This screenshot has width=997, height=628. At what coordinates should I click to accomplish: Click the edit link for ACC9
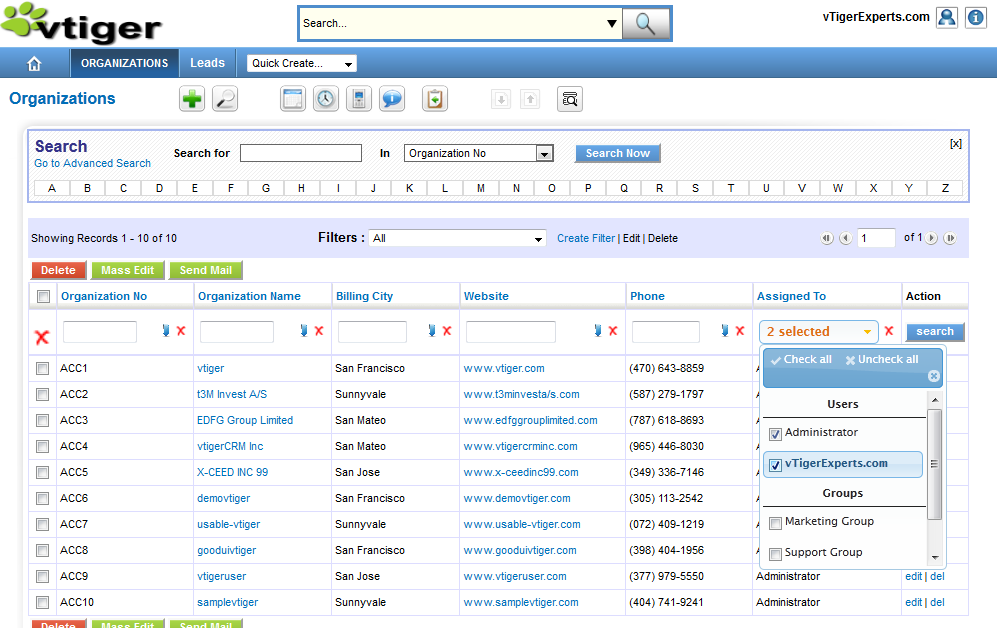(x=914, y=577)
